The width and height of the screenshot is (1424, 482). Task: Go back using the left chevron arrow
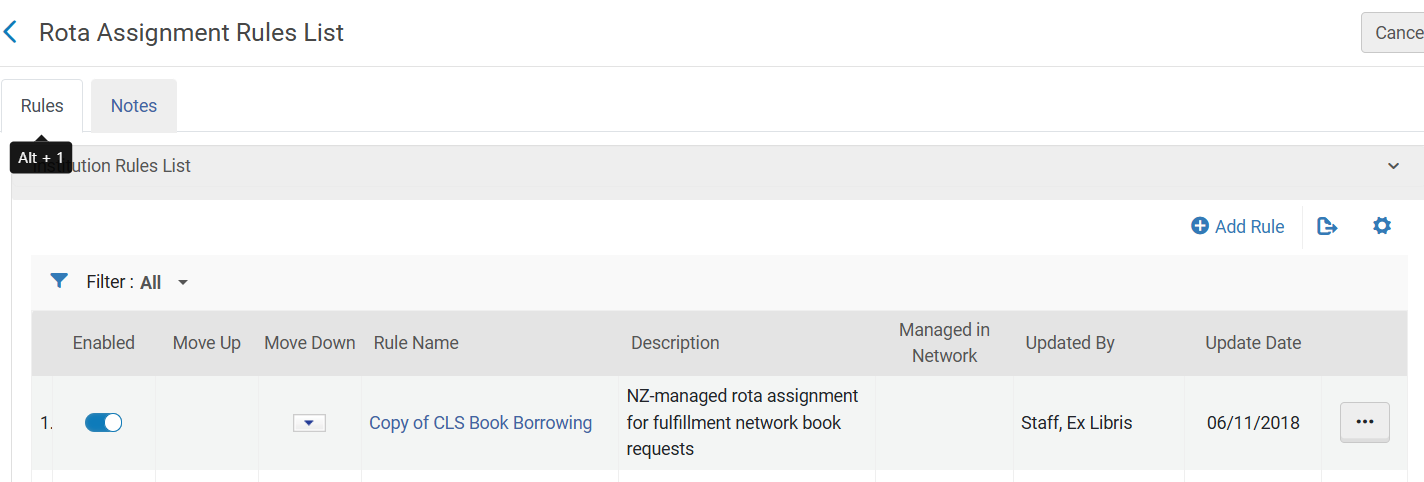[x=11, y=33]
